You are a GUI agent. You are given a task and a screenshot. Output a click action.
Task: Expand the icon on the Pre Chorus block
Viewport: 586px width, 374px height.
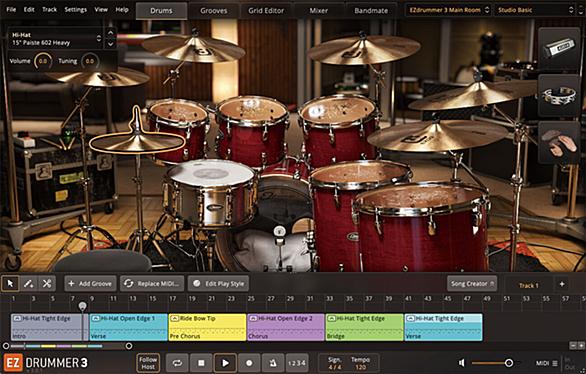click(175, 318)
